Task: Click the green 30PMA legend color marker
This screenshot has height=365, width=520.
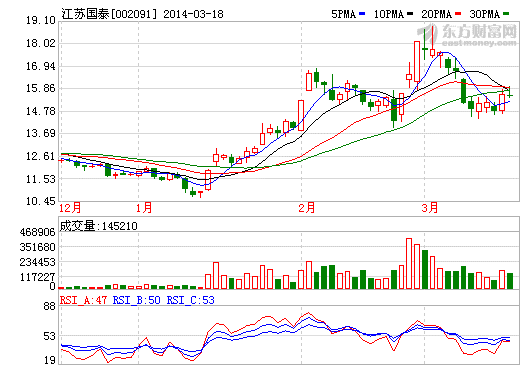Action: [506, 14]
